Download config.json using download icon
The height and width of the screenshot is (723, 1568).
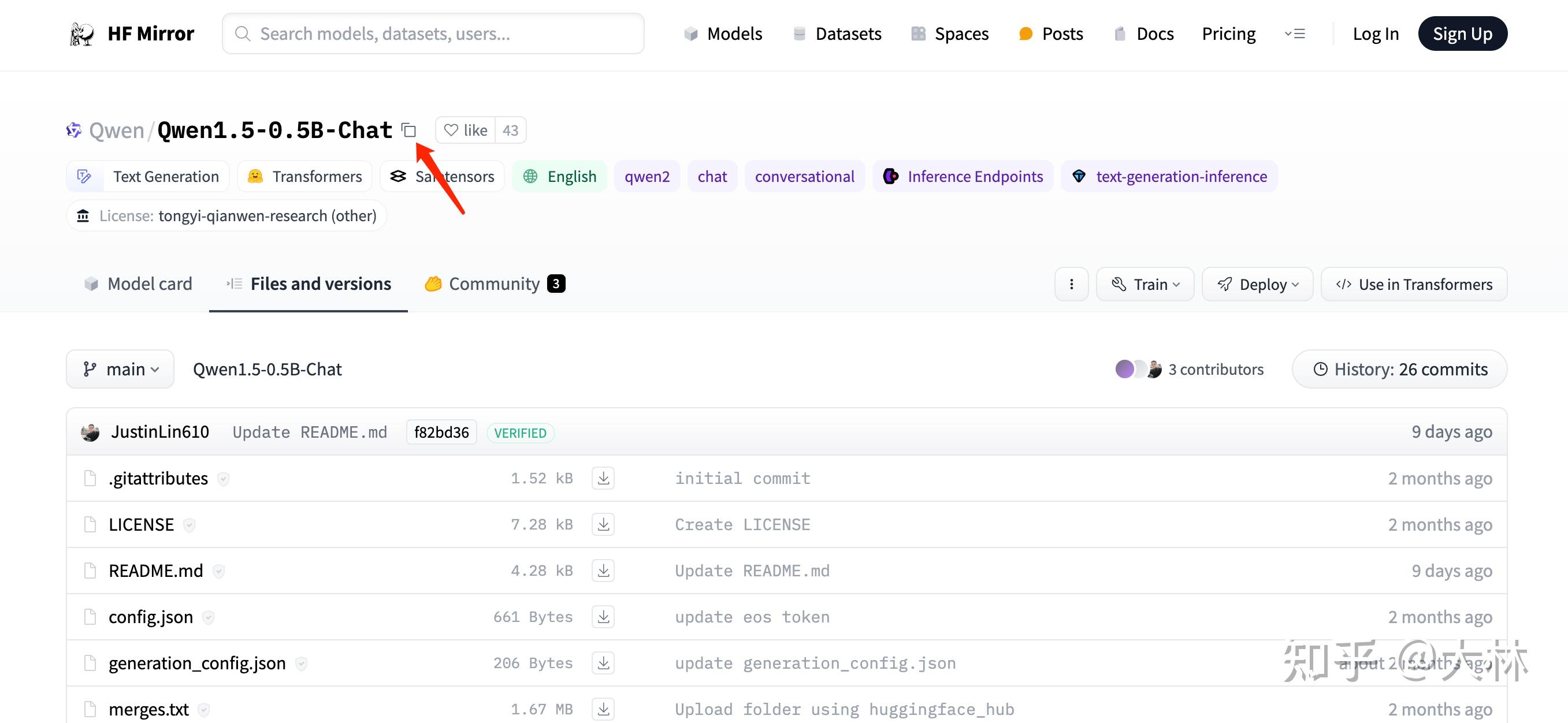[x=603, y=617]
